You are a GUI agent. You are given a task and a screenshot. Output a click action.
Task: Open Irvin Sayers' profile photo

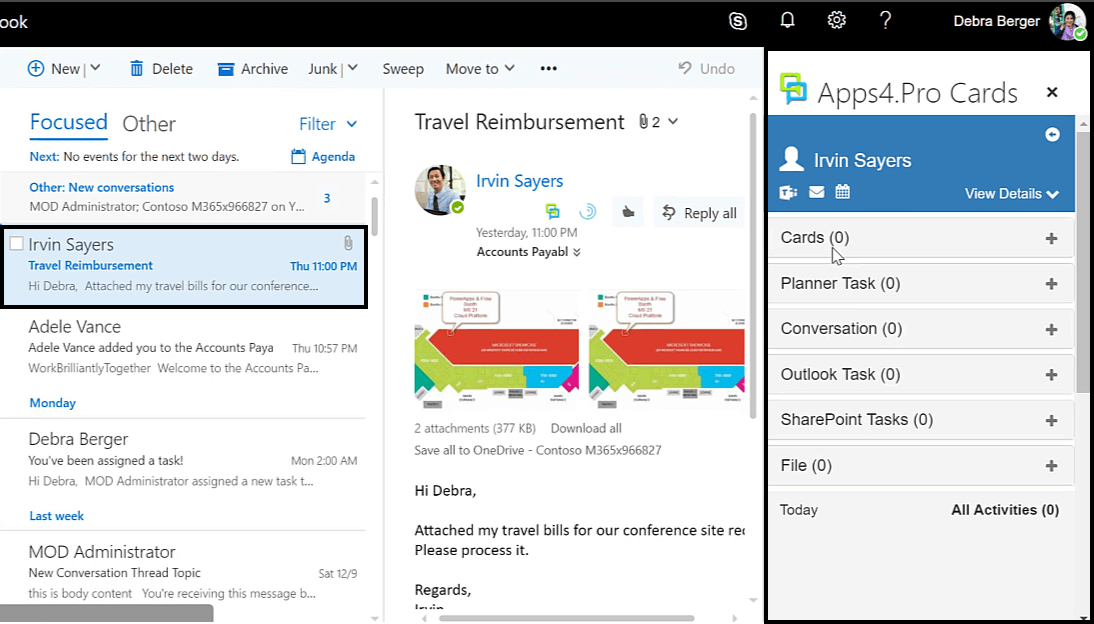pyautogui.click(x=440, y=190)
